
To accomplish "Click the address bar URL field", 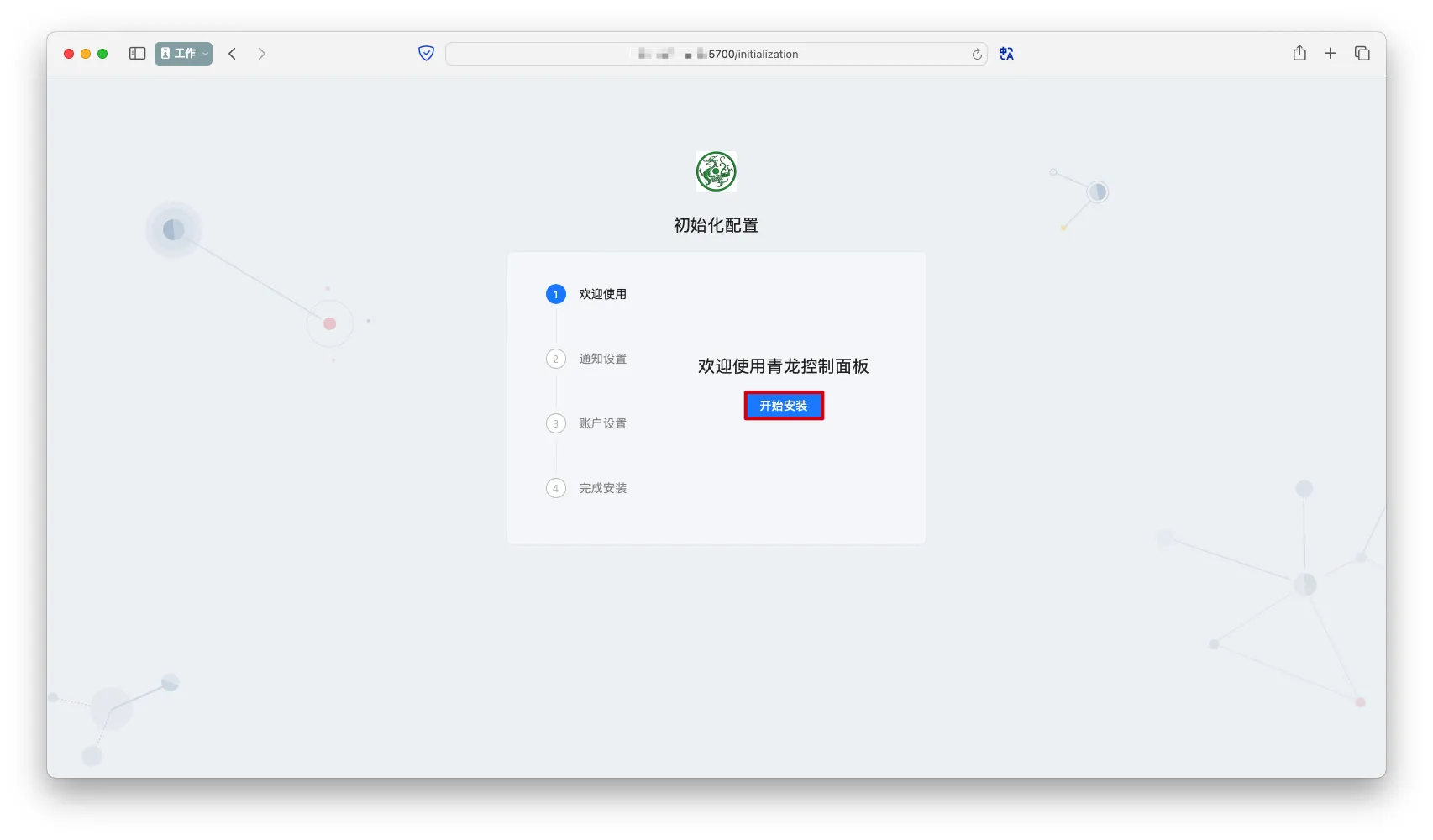I will (x=714, y=54).
